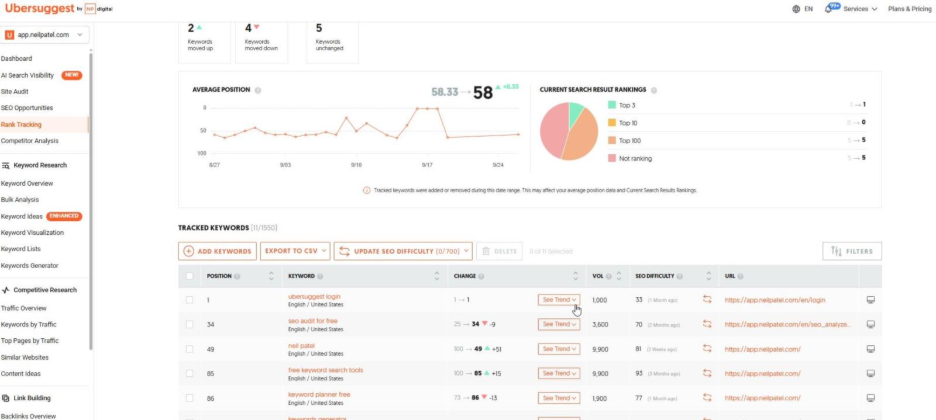Click Not ranking pink legend swatch
936x420 pixels.
point(612,159)
